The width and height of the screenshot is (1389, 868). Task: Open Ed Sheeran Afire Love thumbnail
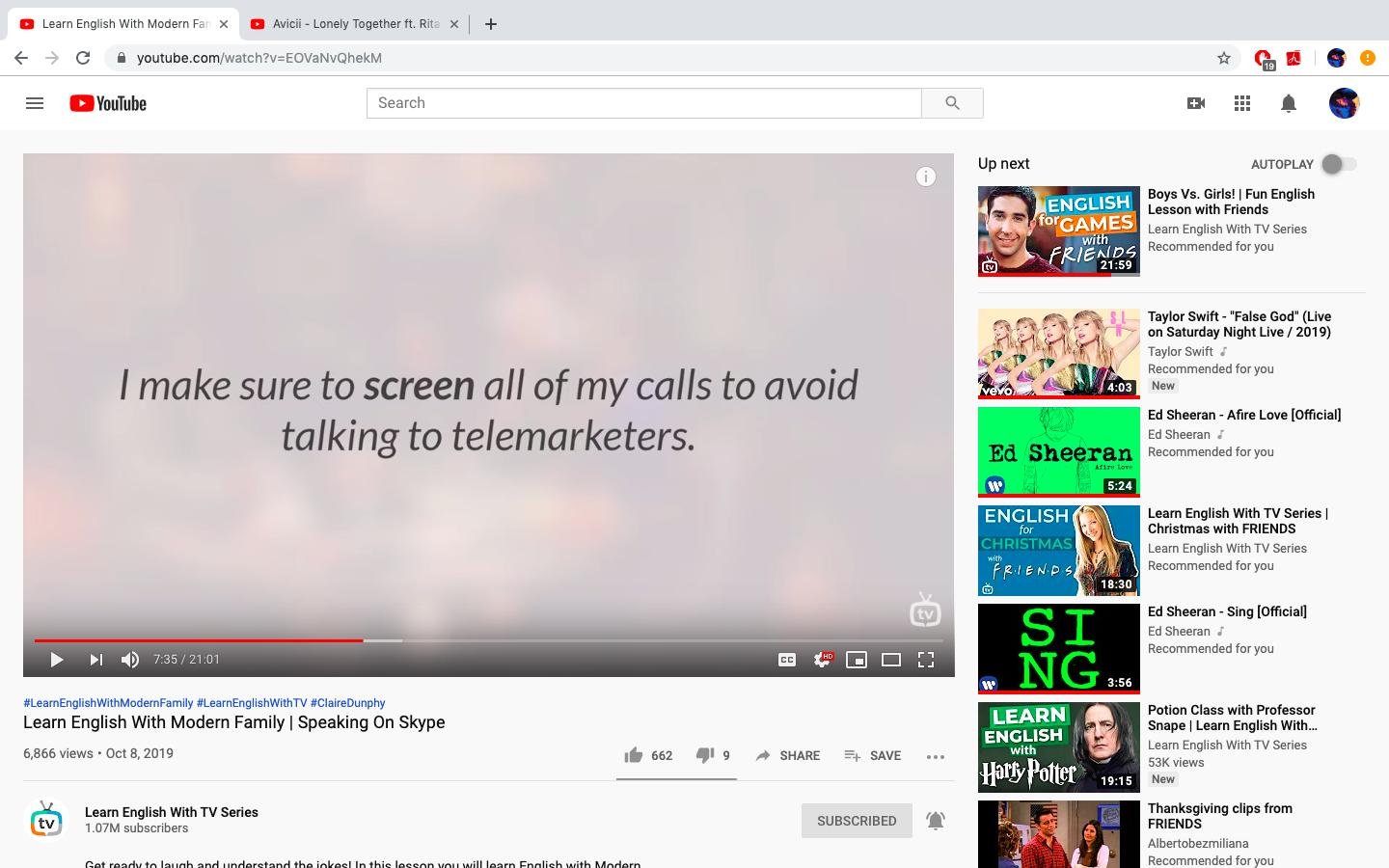1059,452
